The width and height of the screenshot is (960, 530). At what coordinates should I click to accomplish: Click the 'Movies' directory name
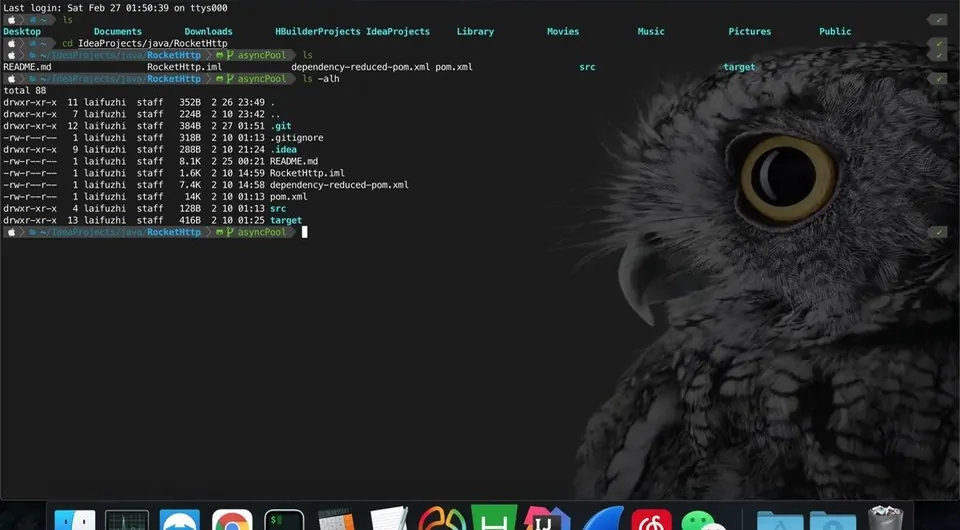563,31
